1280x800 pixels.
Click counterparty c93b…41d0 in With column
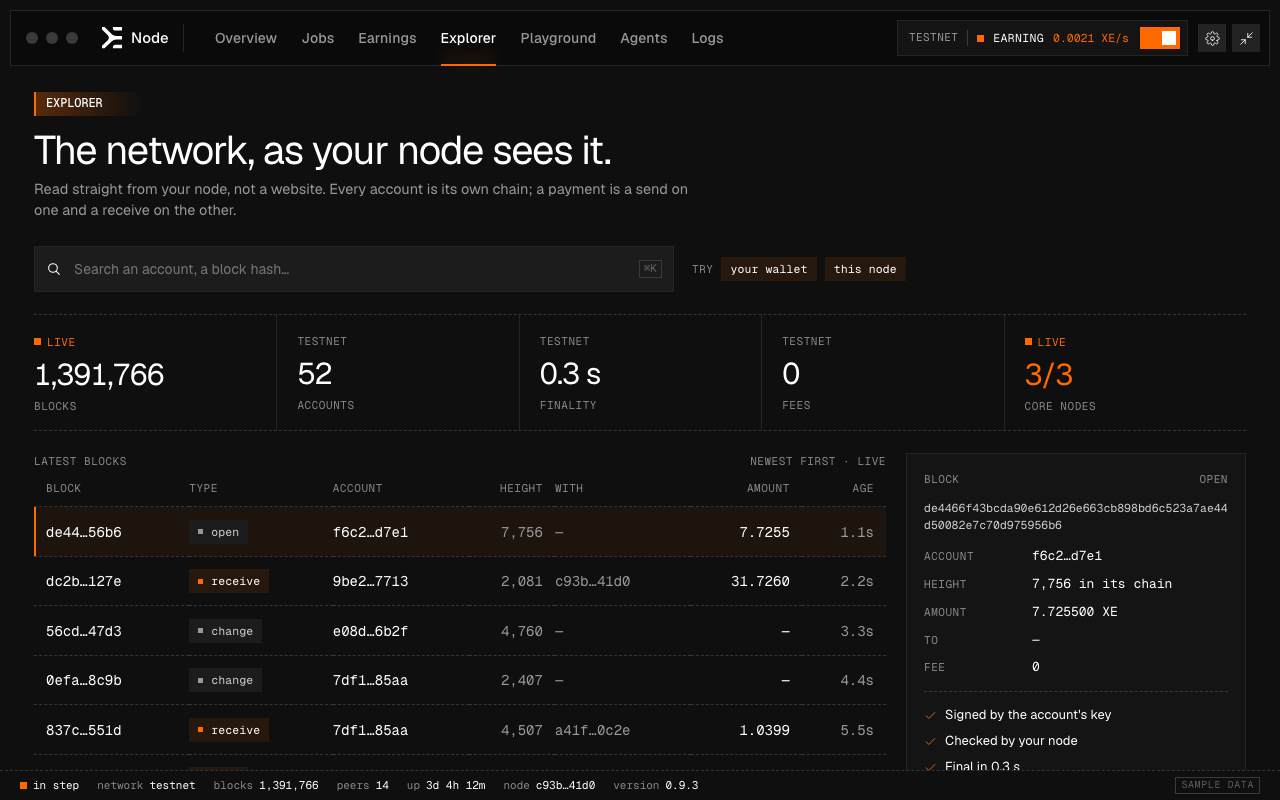tap(593, 581)
